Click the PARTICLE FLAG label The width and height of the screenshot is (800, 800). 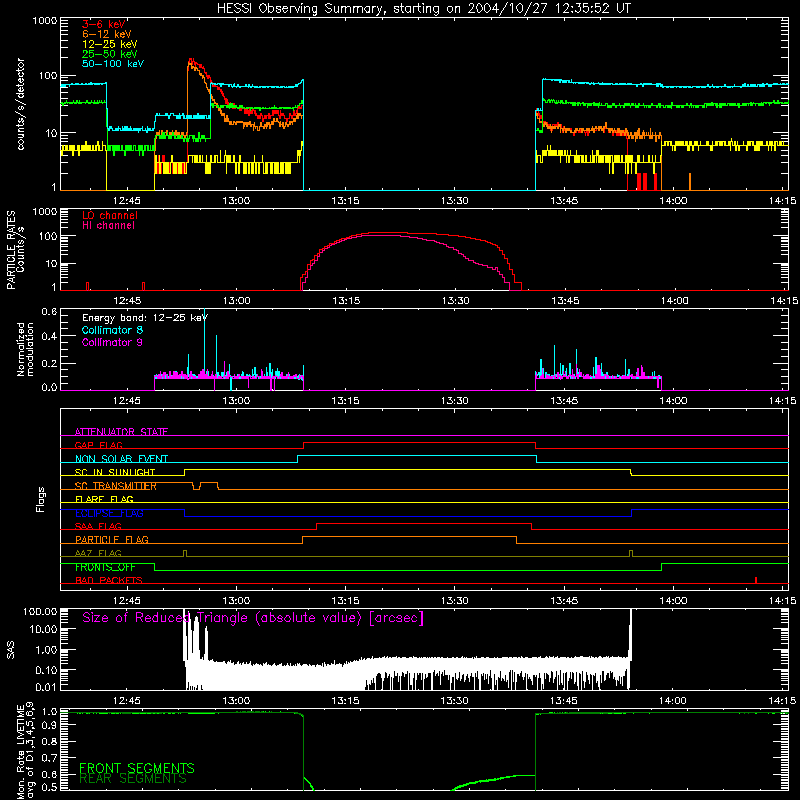[x=112, y=539]
